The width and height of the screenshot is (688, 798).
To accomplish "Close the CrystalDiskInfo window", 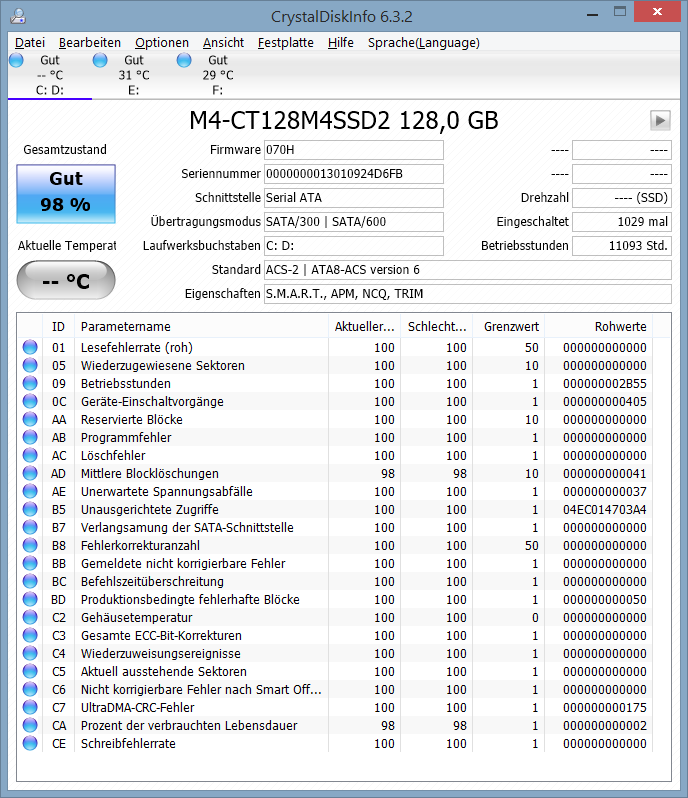I will (x=657, y=11).
